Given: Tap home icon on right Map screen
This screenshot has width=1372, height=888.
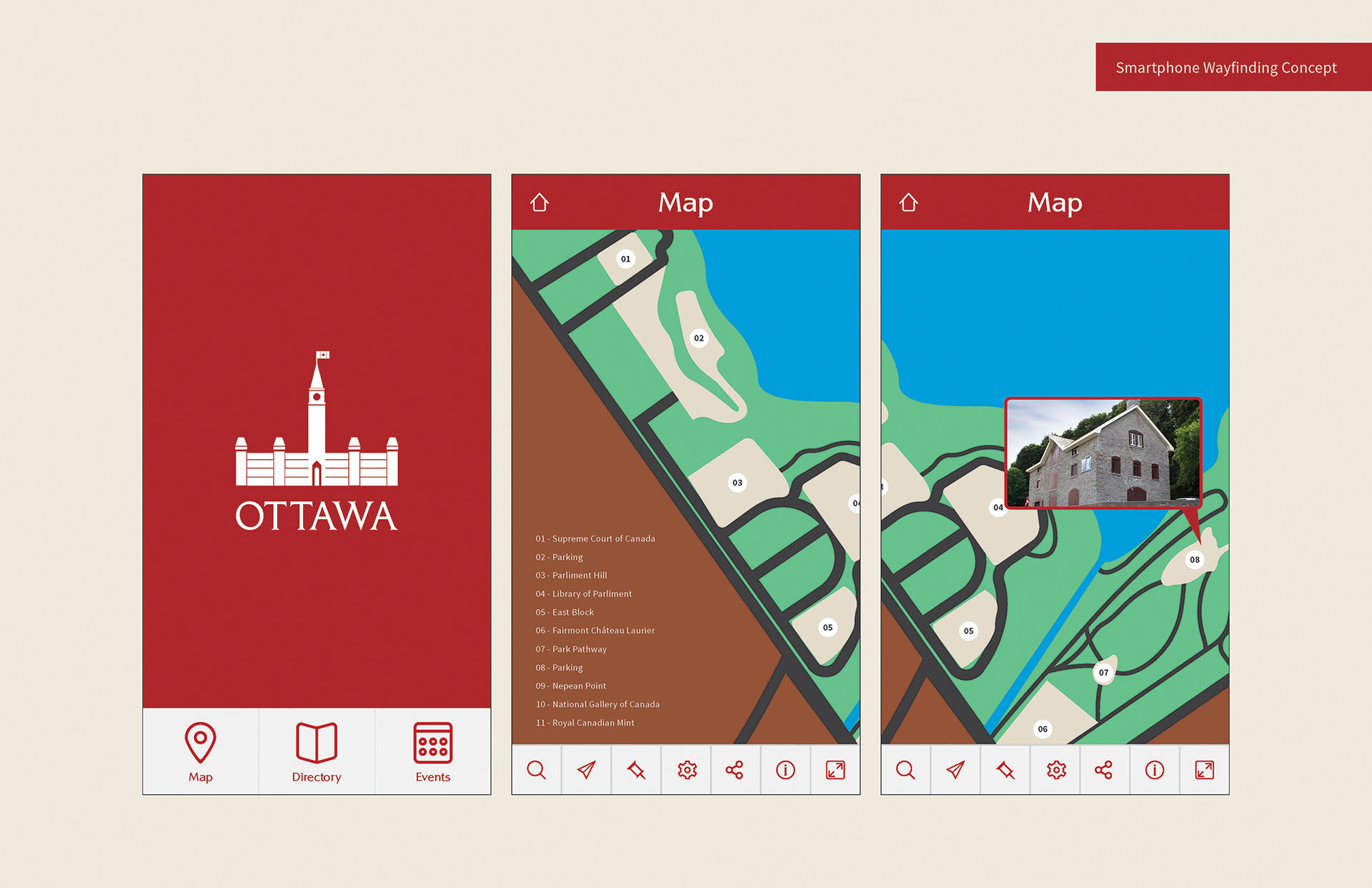Looking at the screenshot, I should coord(908,202).
